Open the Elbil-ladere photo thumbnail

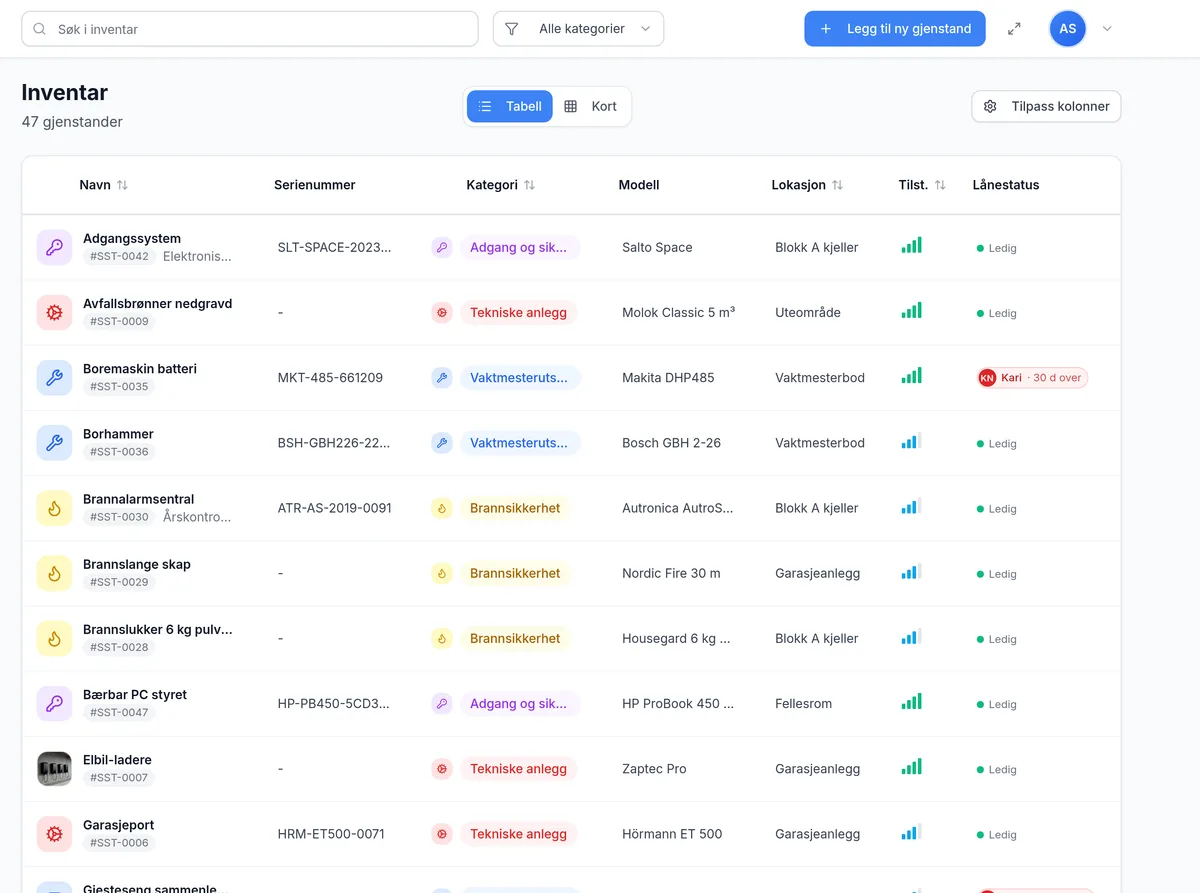tap(54, 769)
